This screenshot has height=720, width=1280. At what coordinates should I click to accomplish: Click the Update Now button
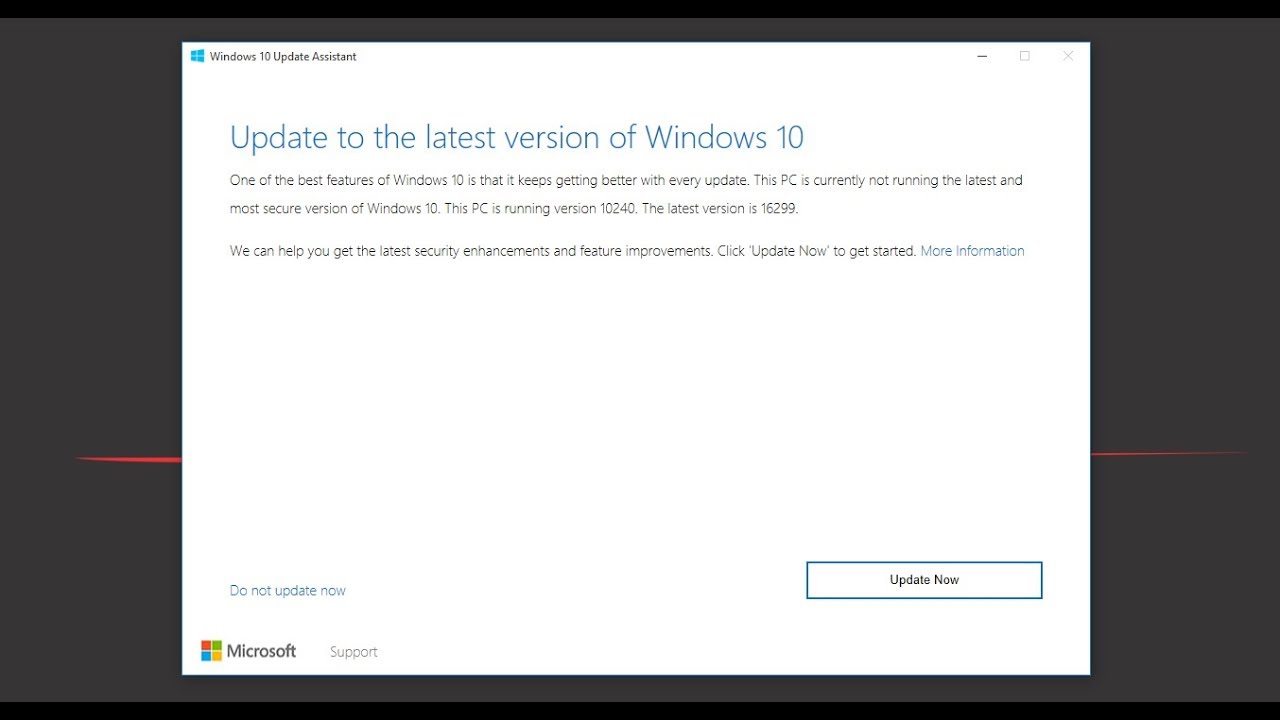tap(924, 580)
